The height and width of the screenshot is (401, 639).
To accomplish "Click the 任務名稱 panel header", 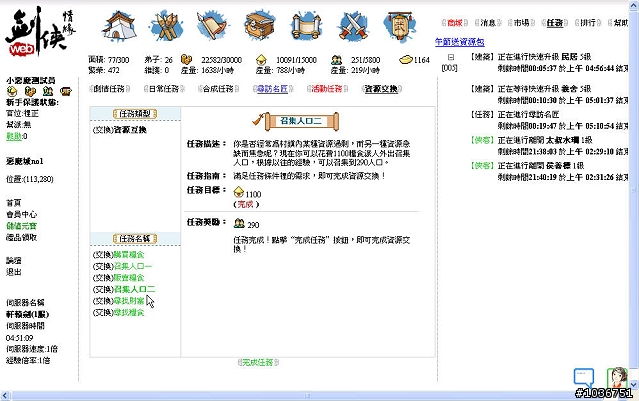I will [x=135, y=238].
